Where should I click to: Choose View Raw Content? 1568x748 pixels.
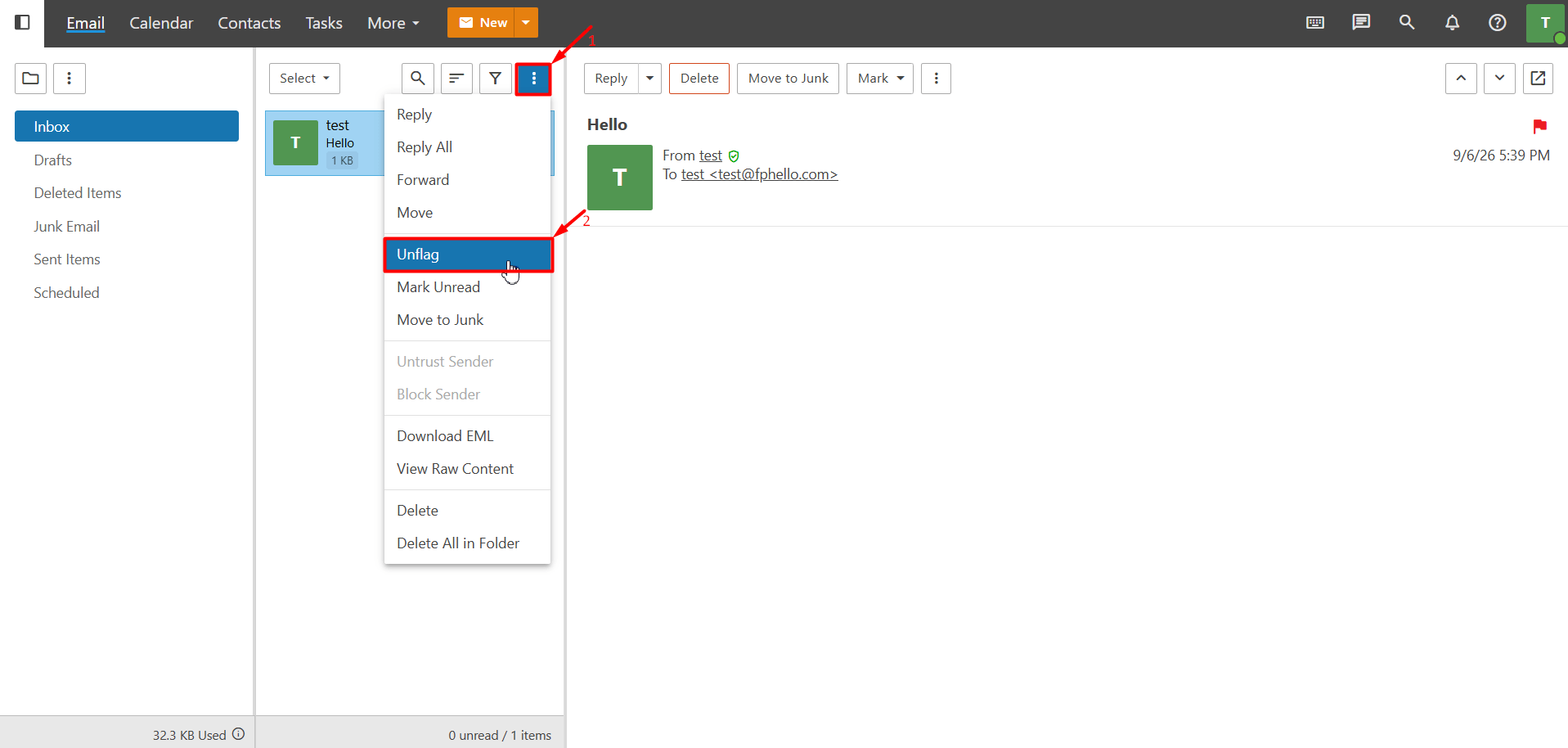pyautogui.click(x=467, y=469)
